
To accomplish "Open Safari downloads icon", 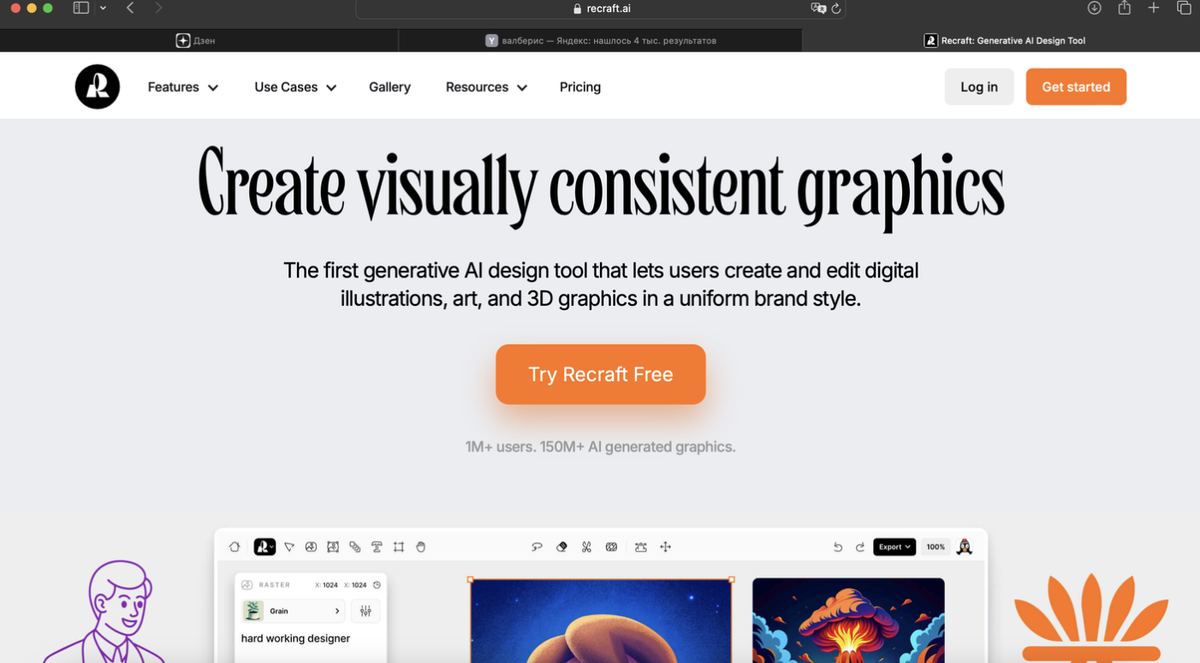I will [x=1094, y=8].
